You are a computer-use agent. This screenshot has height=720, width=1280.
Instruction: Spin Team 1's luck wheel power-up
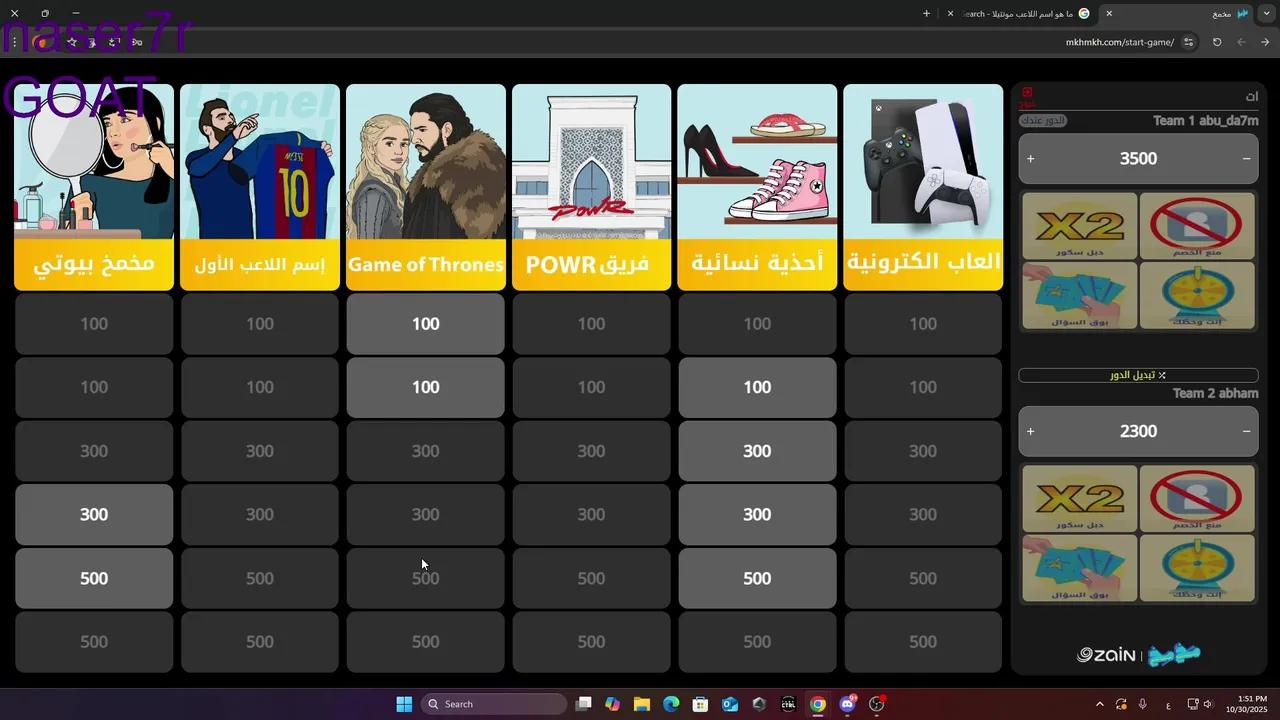click(x=1196, y=295)
